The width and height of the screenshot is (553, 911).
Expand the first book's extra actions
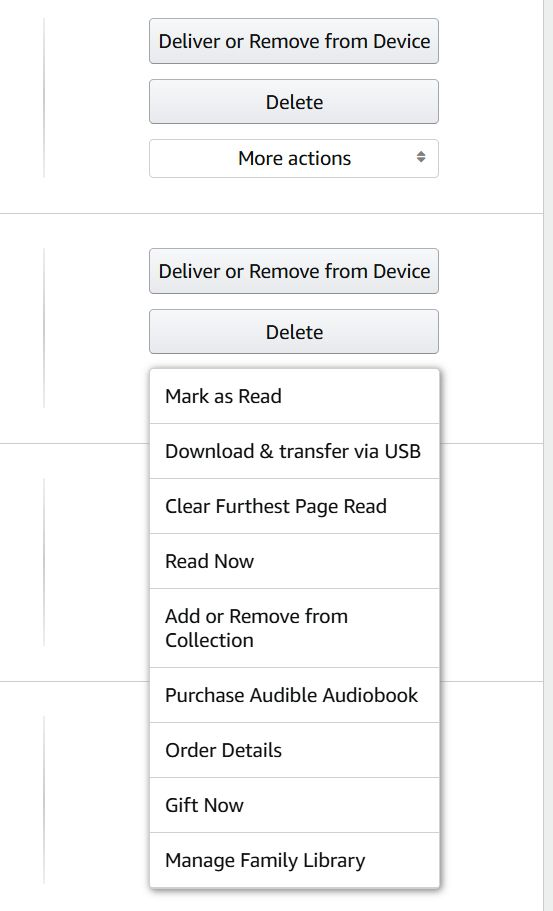pyautogui.click(x=294, y=158)
